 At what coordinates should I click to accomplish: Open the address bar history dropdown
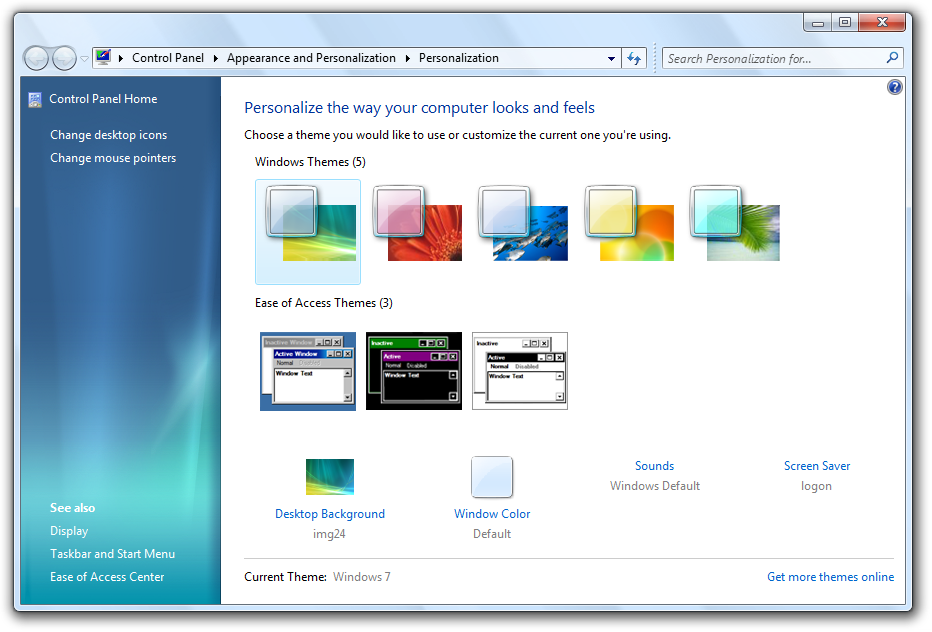(611, 58)
